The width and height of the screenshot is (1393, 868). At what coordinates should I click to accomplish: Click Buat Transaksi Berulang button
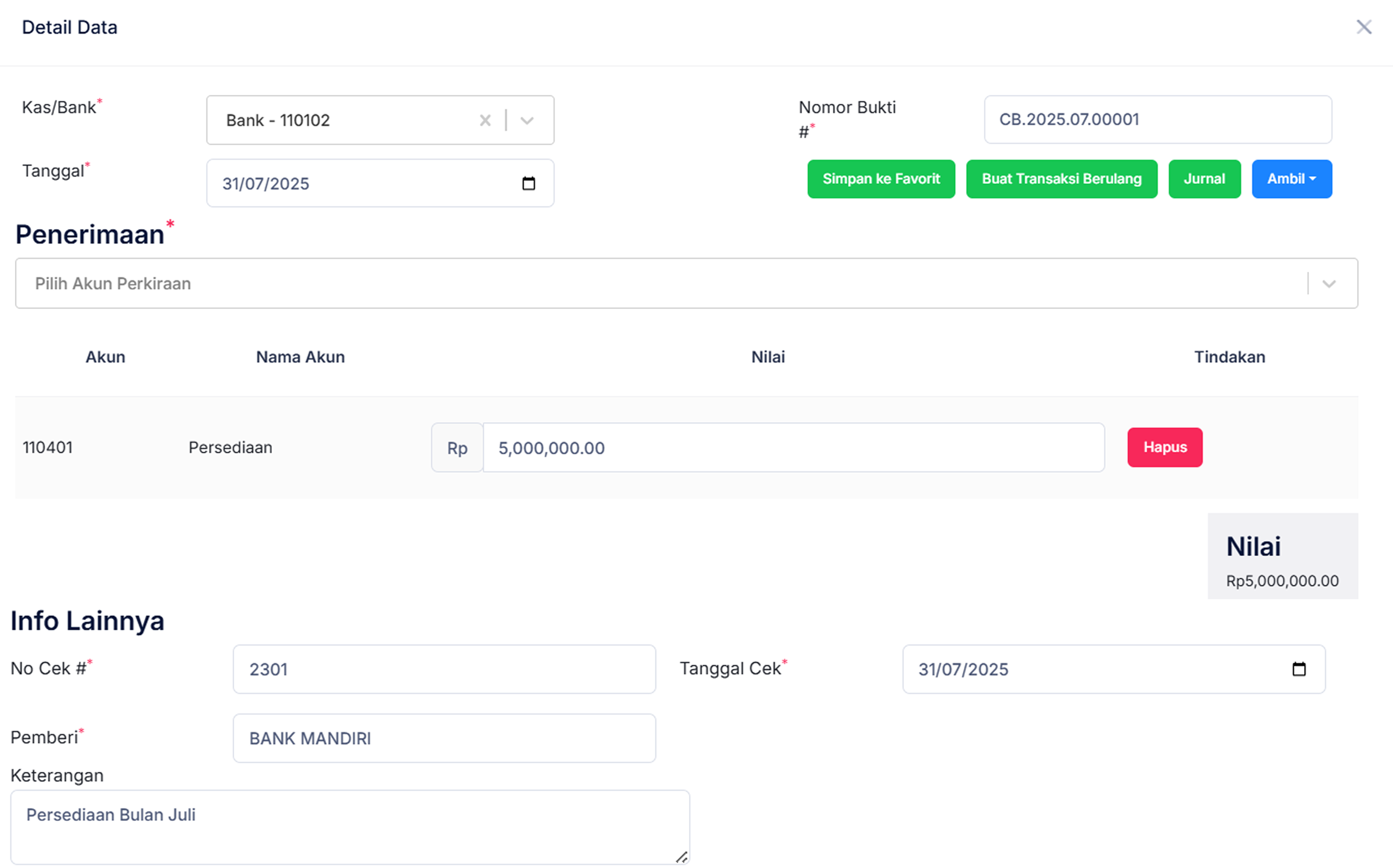[1061, 179]
